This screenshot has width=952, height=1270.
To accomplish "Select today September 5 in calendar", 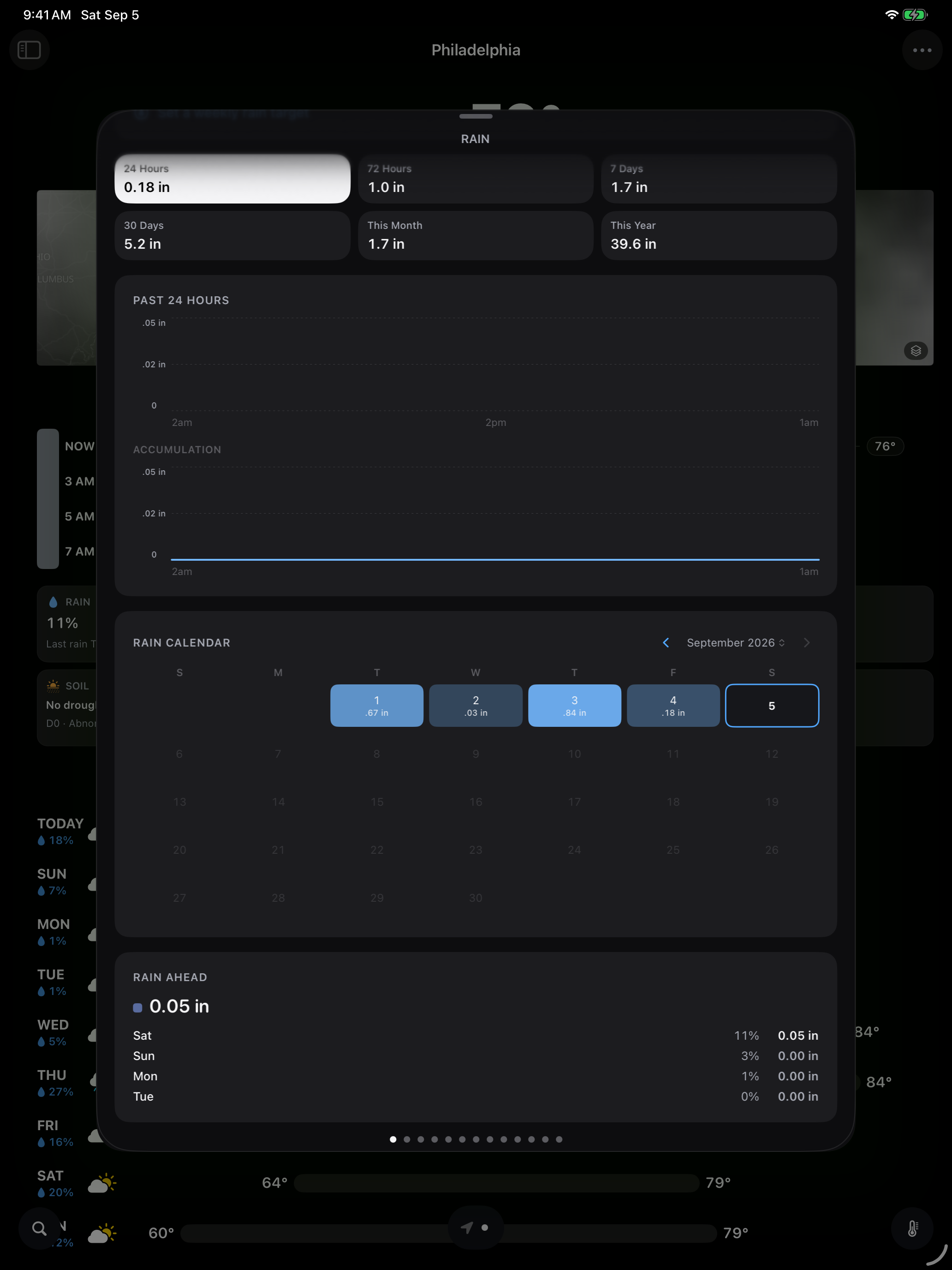I will (772, 706).
